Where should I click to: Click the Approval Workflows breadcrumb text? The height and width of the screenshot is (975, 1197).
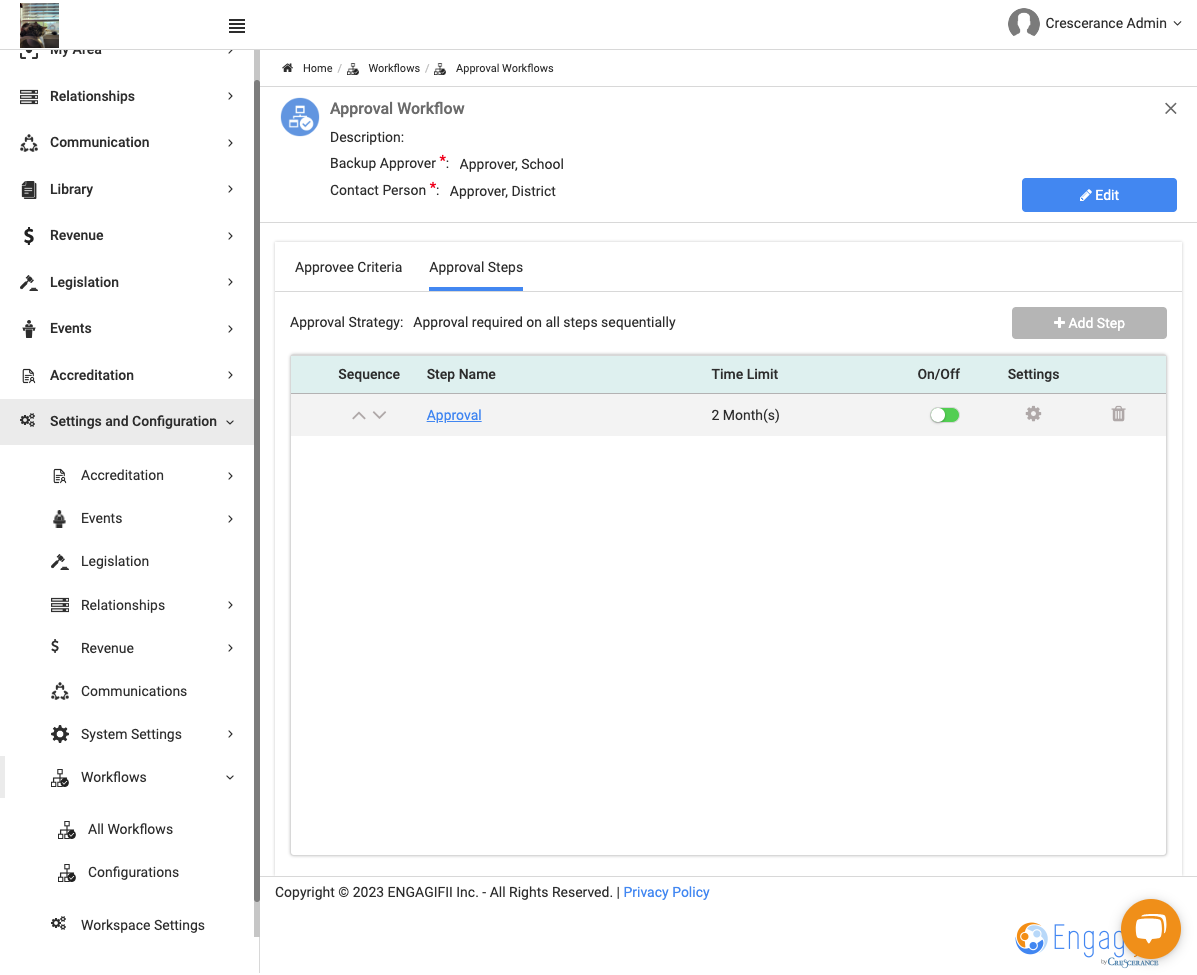pyautogui.click(x=504, y=68)
